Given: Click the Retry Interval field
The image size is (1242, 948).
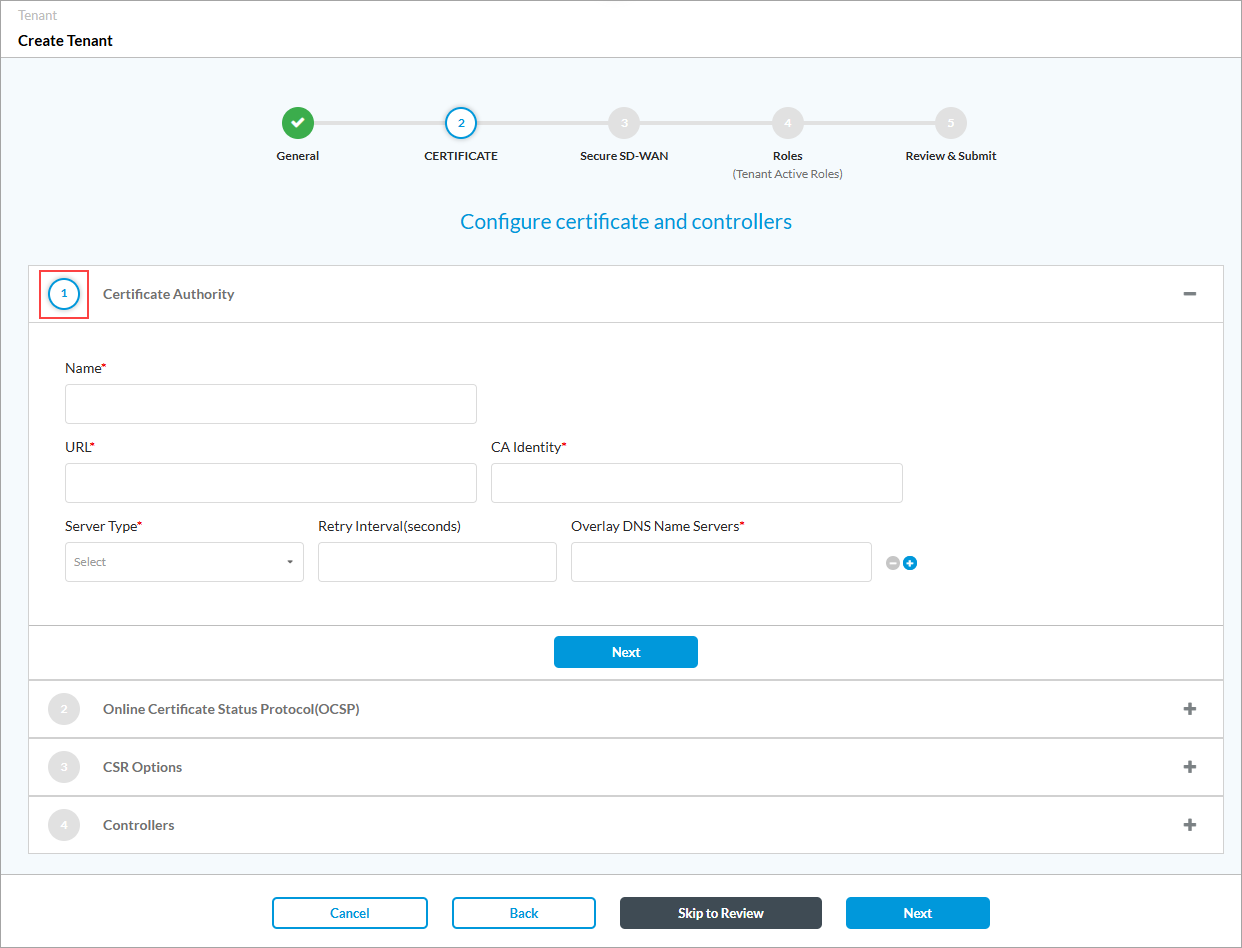Looking at the screenshot, I should pyautogui.click(x=437, y=562).
